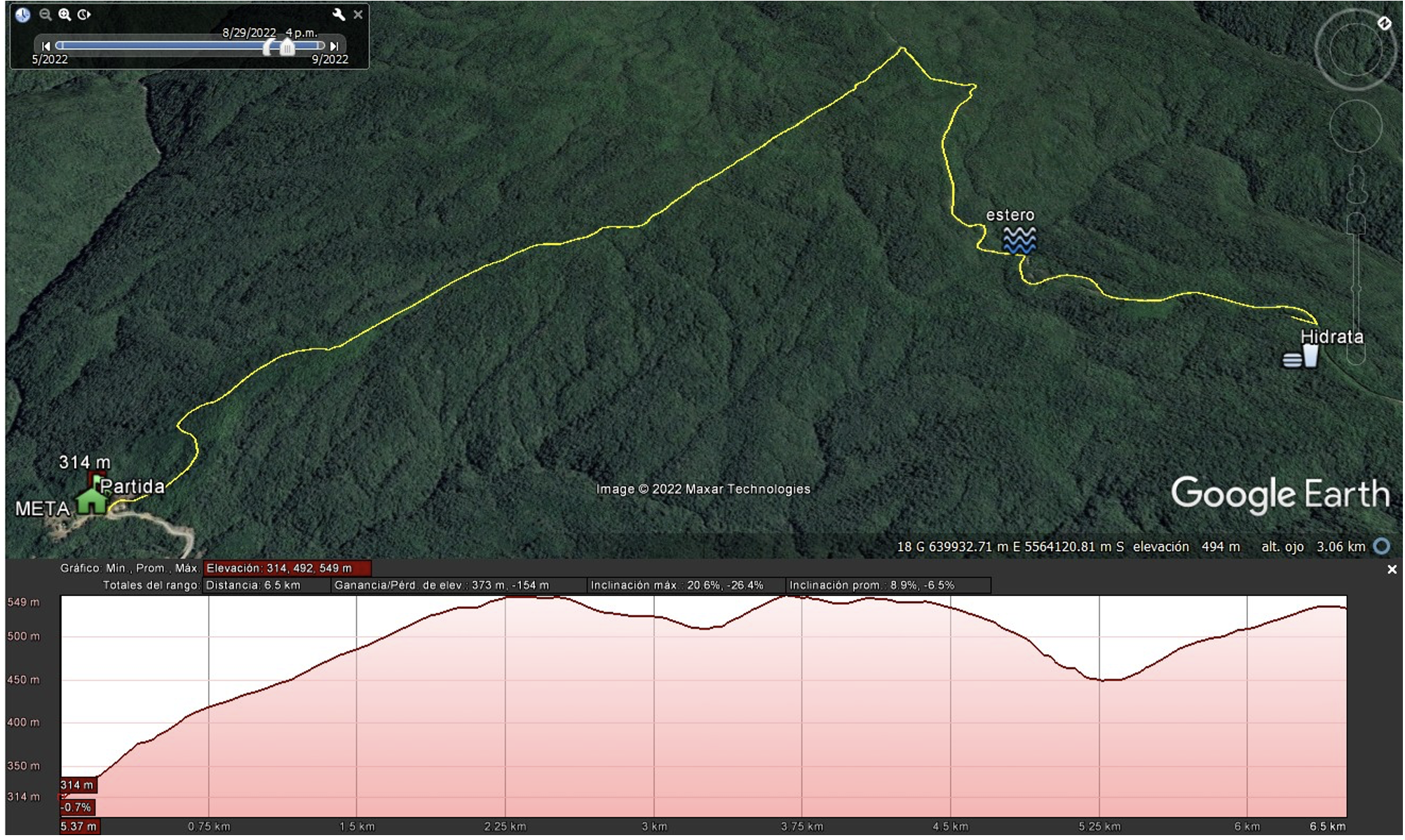1405x840 pixels.
Task: Click the alt. ojo 3.06 km readout
Action: (x=1313, y=547)
